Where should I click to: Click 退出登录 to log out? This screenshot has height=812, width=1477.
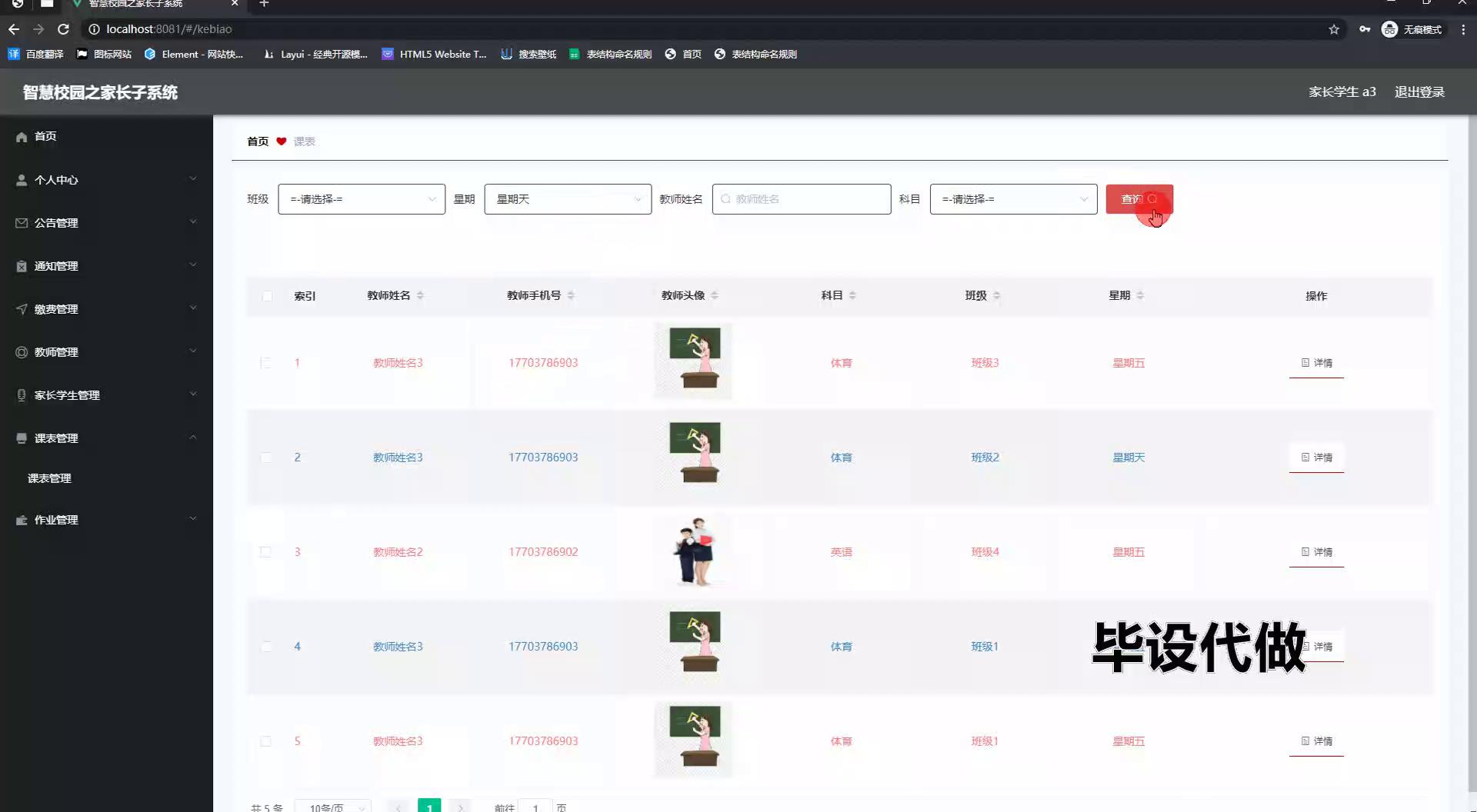pyautogui.click(x=1419, y=92)
